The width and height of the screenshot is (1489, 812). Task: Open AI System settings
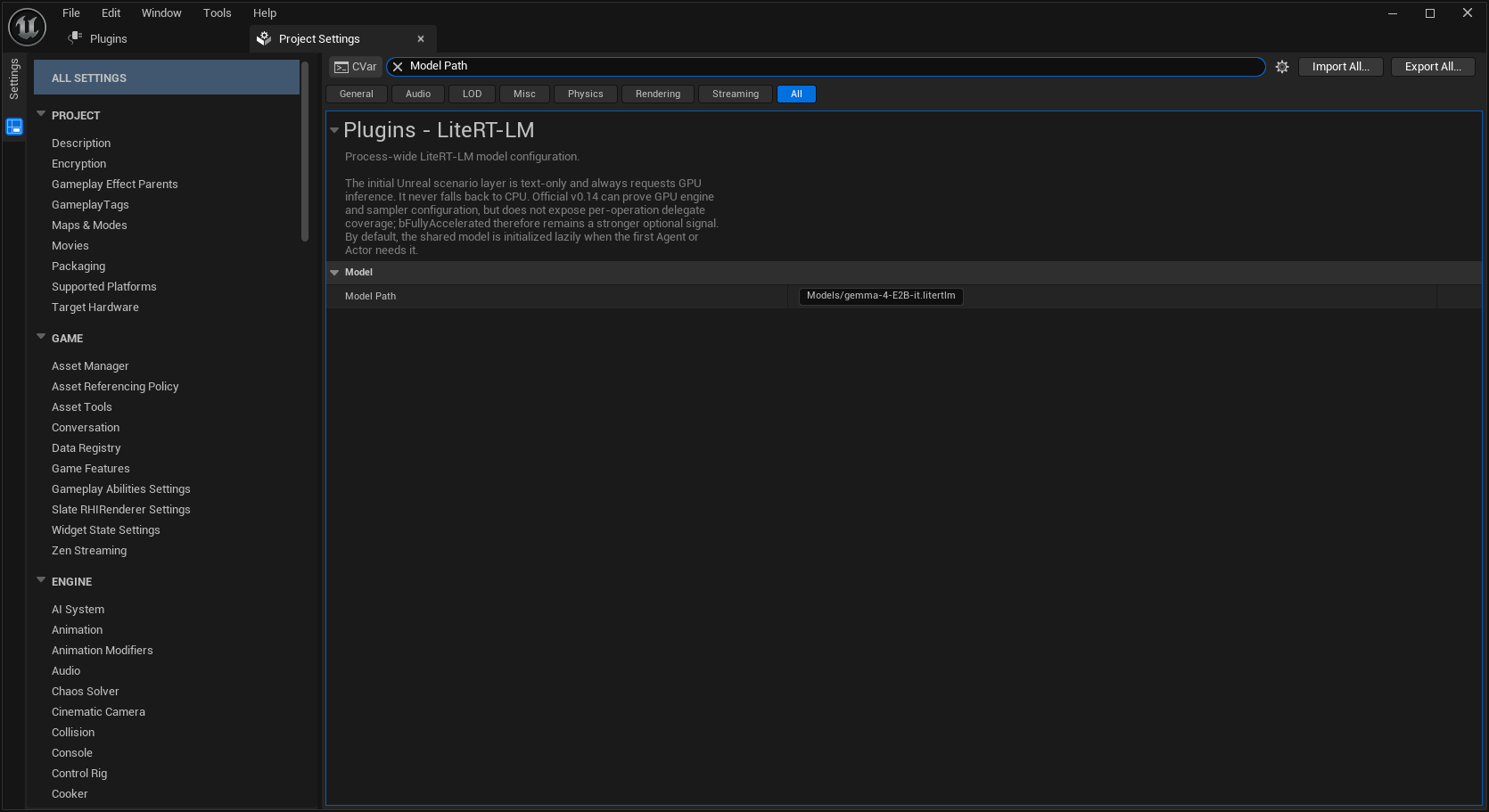tap(78, 609)
